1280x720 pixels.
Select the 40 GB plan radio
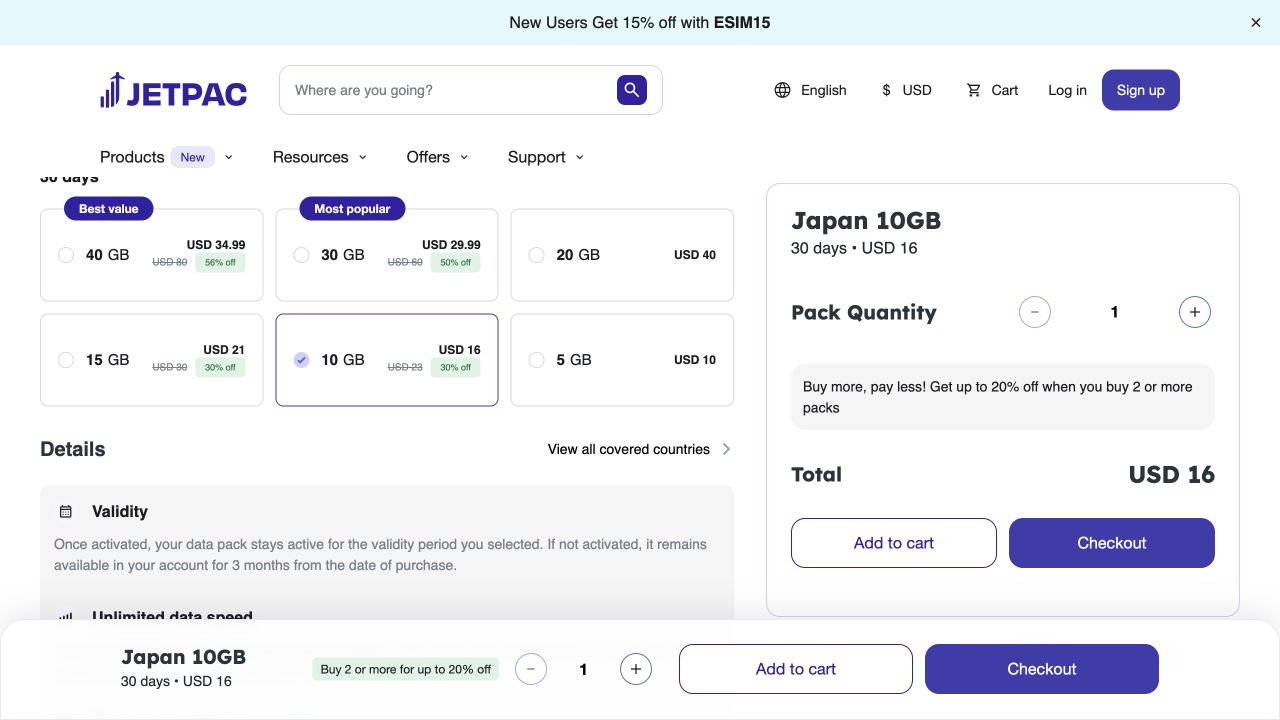(66, 255)
